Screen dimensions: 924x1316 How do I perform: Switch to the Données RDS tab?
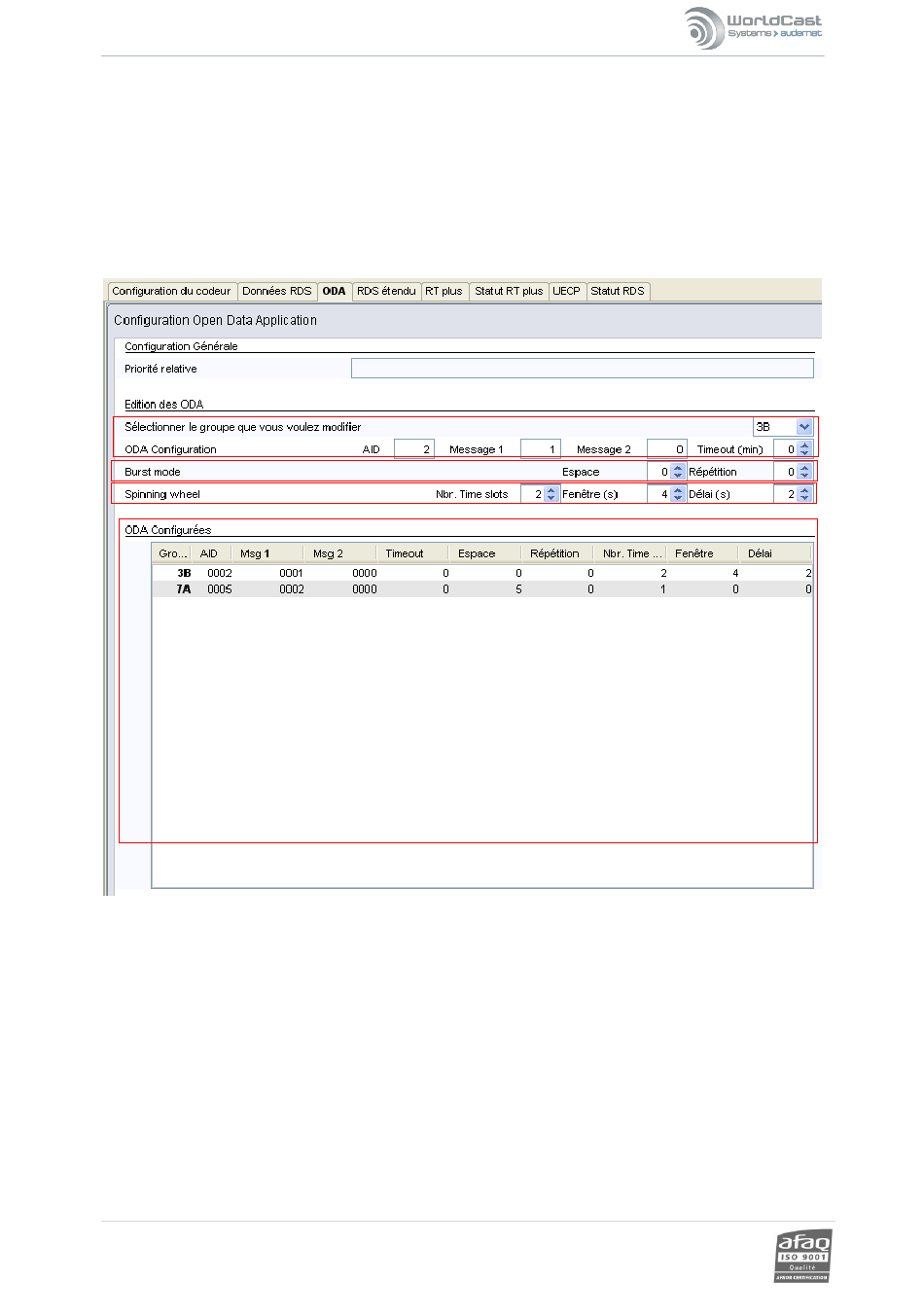pyautogui.click(x=277, y=291)
